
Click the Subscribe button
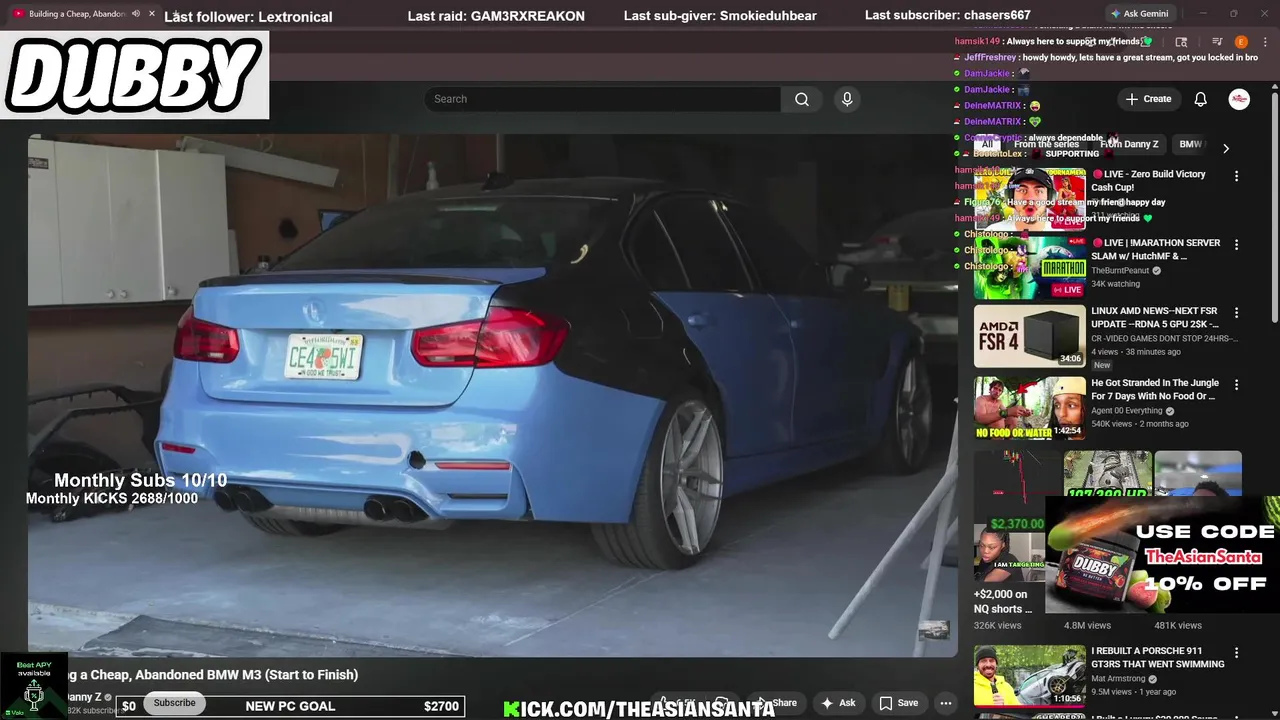click(175, 703)
